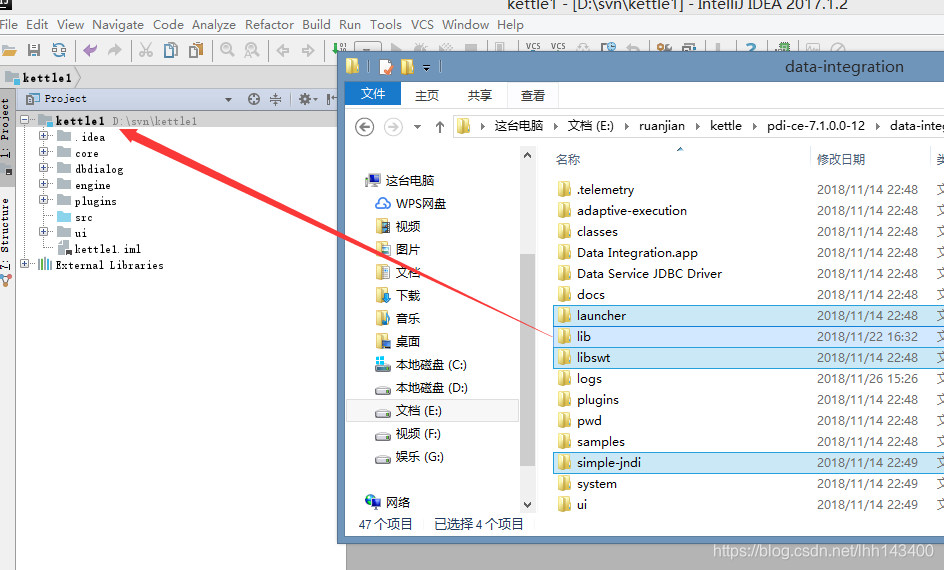Expand the core folder node
This screenshot has height=570, width=944.
pos(43,152)
